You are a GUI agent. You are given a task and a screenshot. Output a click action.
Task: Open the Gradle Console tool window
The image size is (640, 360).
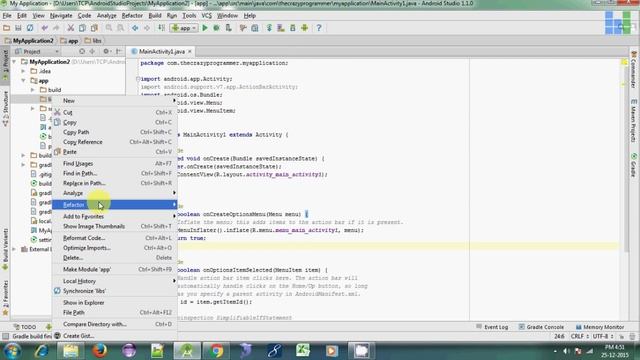[x=541, y=327]
